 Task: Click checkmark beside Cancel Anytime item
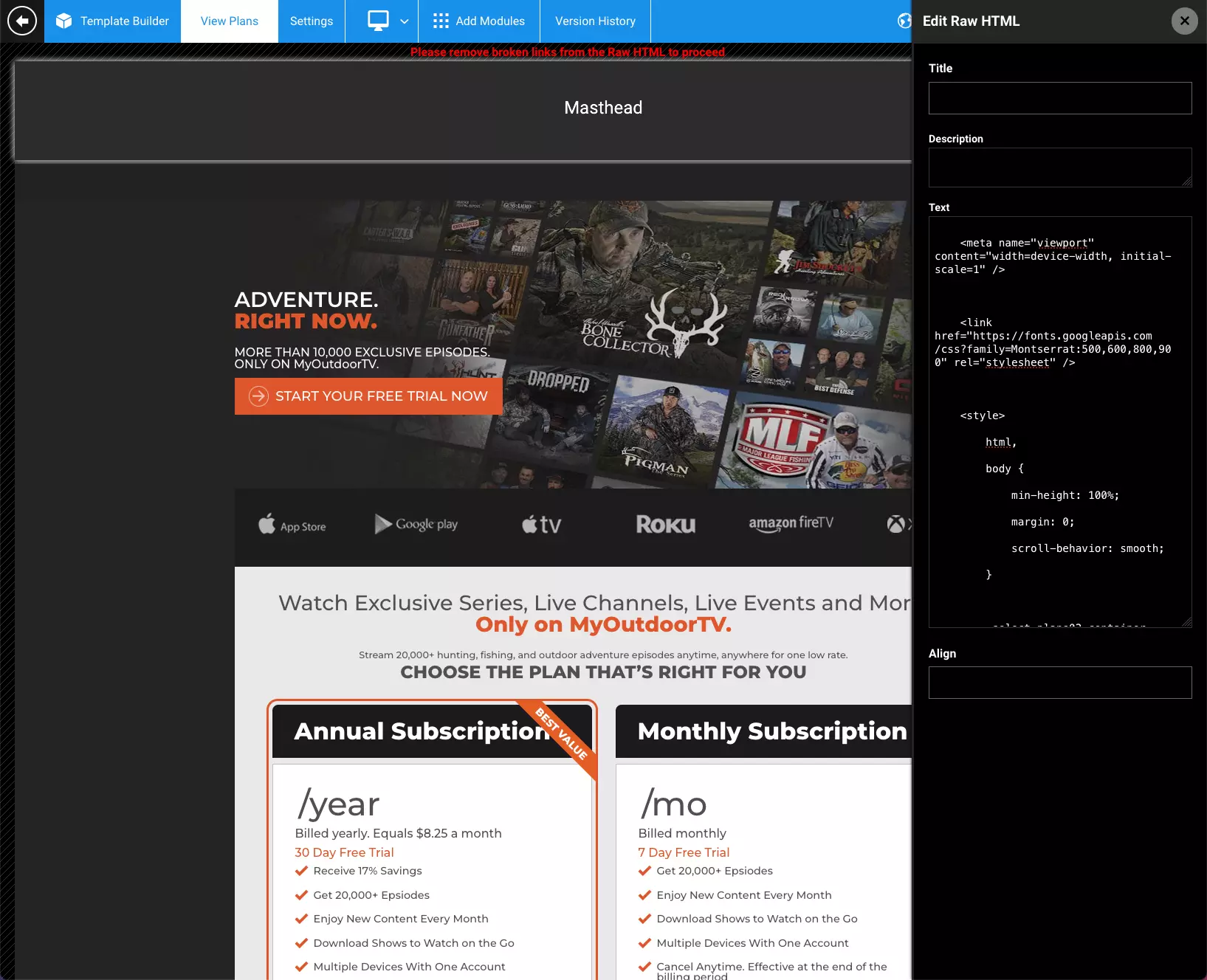[644, 967]
